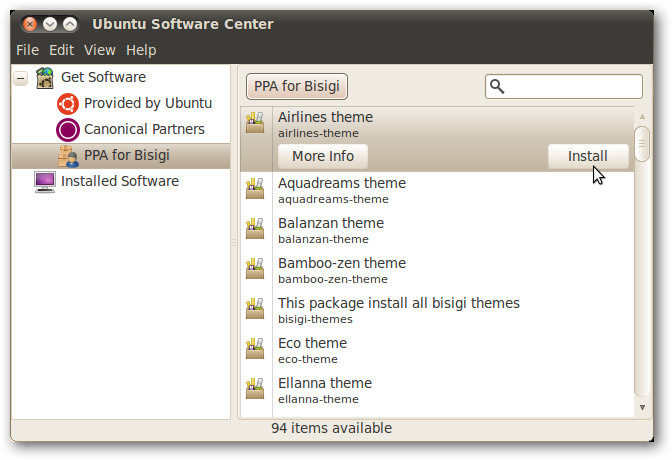Click the Airlines theme package icon

255,122
